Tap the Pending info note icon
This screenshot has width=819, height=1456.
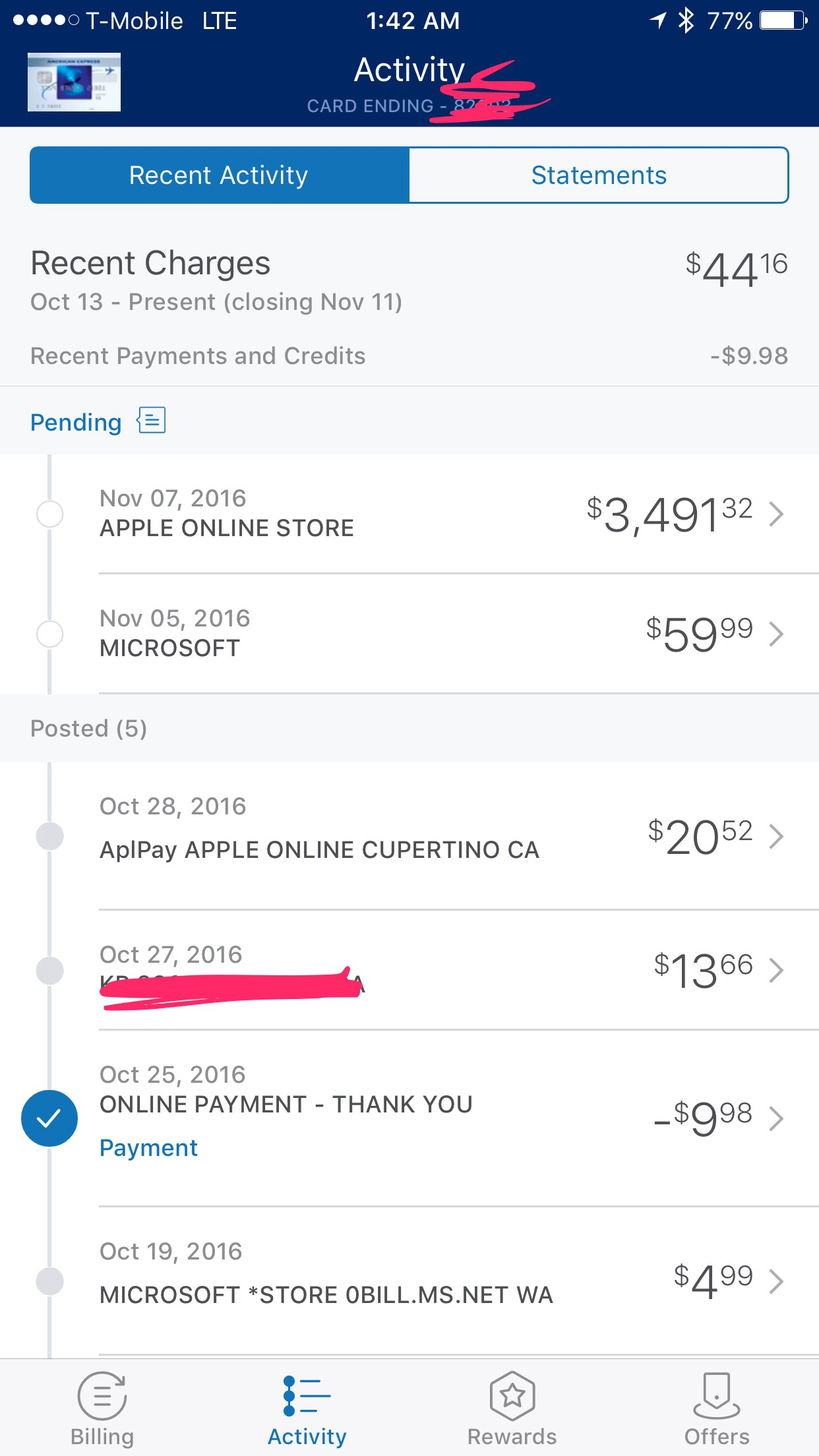[x=151, y=421]
